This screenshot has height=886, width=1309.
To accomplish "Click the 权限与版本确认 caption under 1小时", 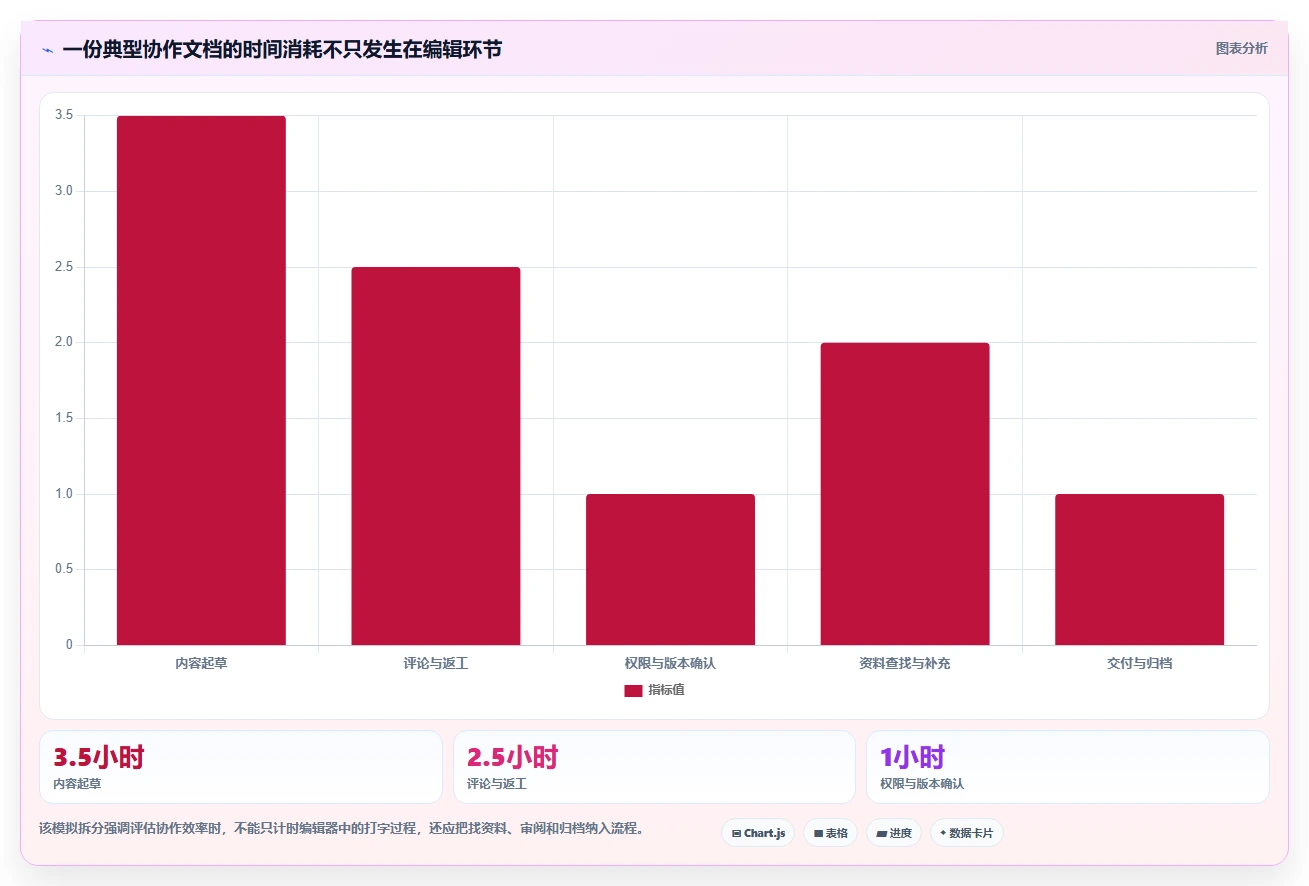I will (922, 784).
